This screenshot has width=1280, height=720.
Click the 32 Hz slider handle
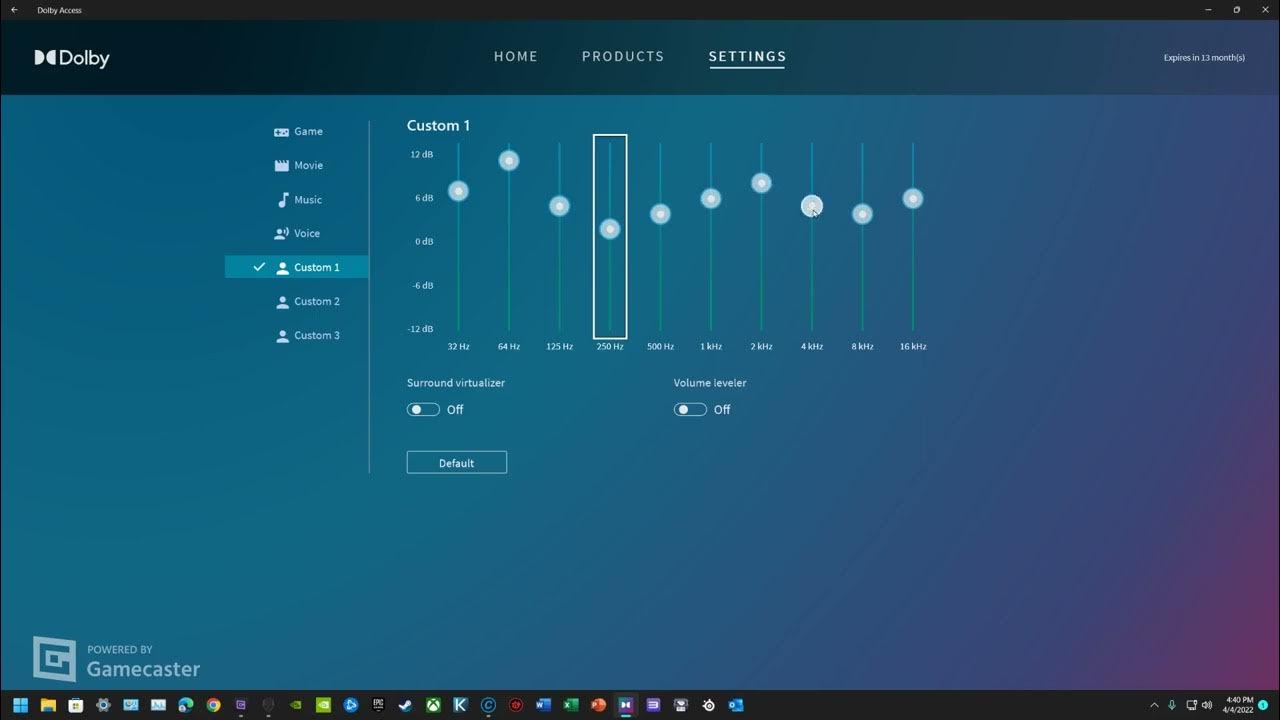point(458,191)
